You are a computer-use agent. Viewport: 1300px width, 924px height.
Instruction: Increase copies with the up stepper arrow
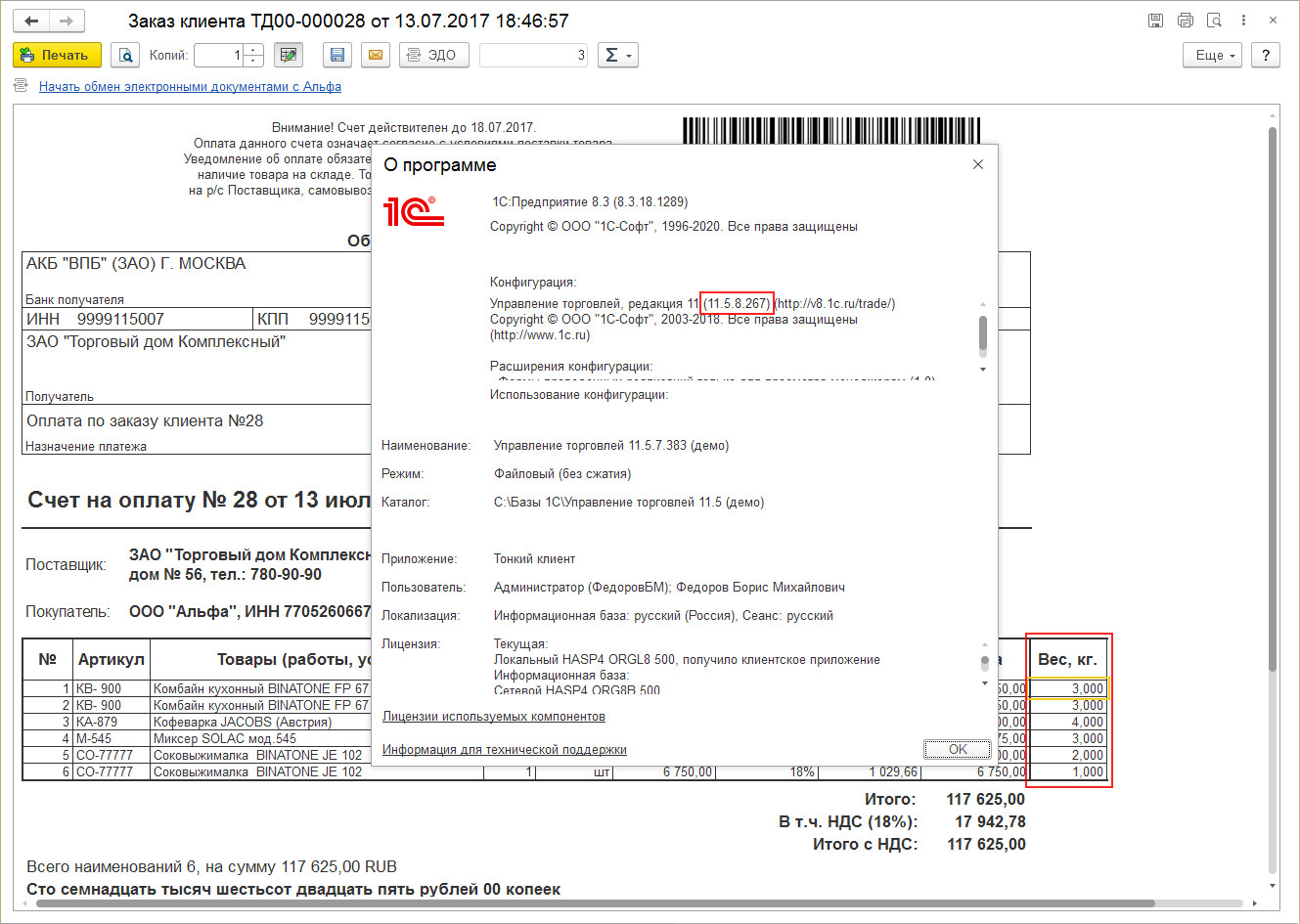pyautogui.click(x=253, y=49)
